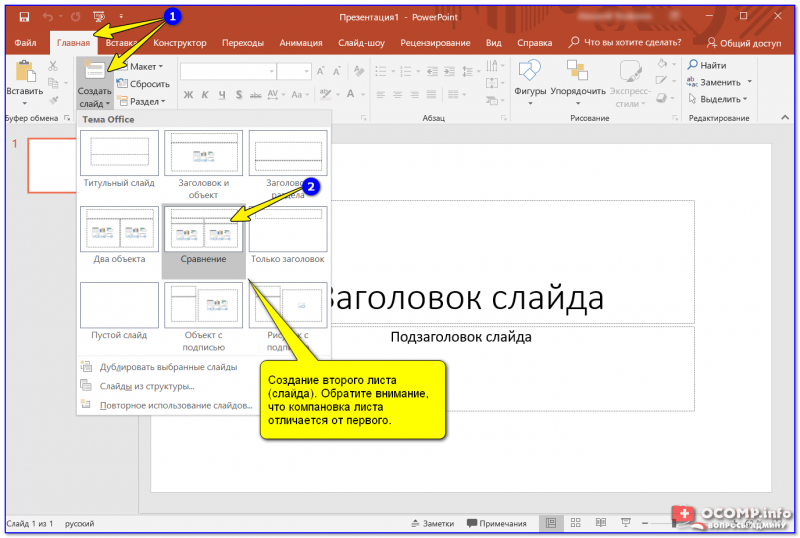Click the Cut scissors icon
Screen dimensions: 800x538
pyautogui.click(x=53, y=66)
